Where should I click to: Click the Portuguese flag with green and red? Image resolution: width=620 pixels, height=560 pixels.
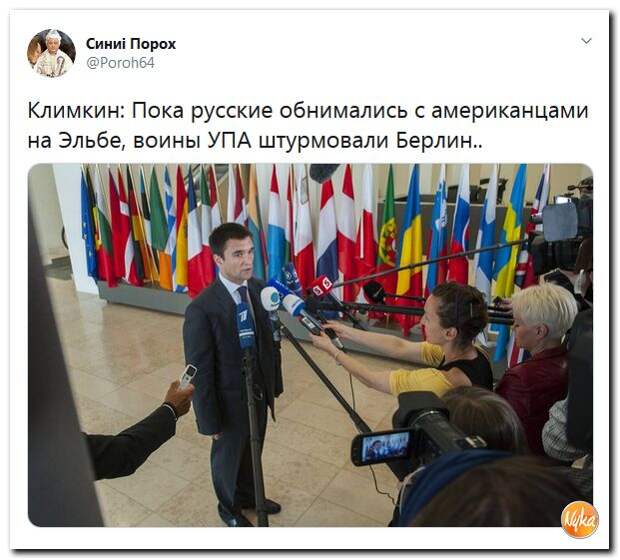click(x=386, y=237)
